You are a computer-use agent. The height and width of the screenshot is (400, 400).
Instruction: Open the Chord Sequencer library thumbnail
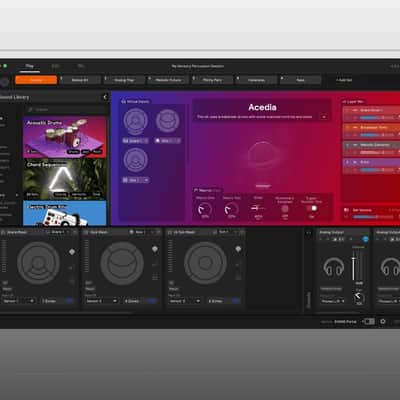[65, 179]
